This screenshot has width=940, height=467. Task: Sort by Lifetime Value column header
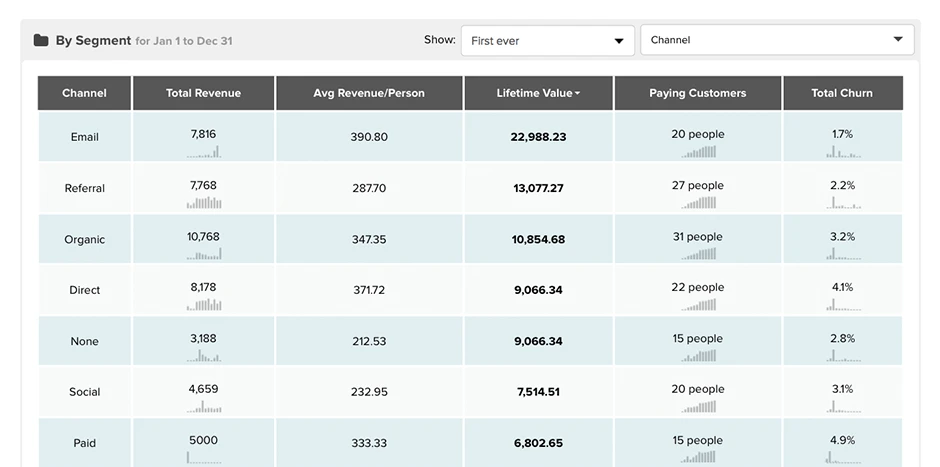(538, 93)
